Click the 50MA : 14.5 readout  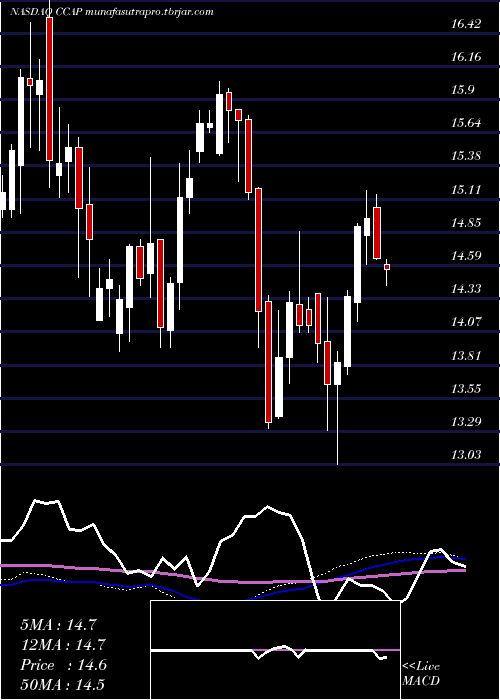pos(63,685)
